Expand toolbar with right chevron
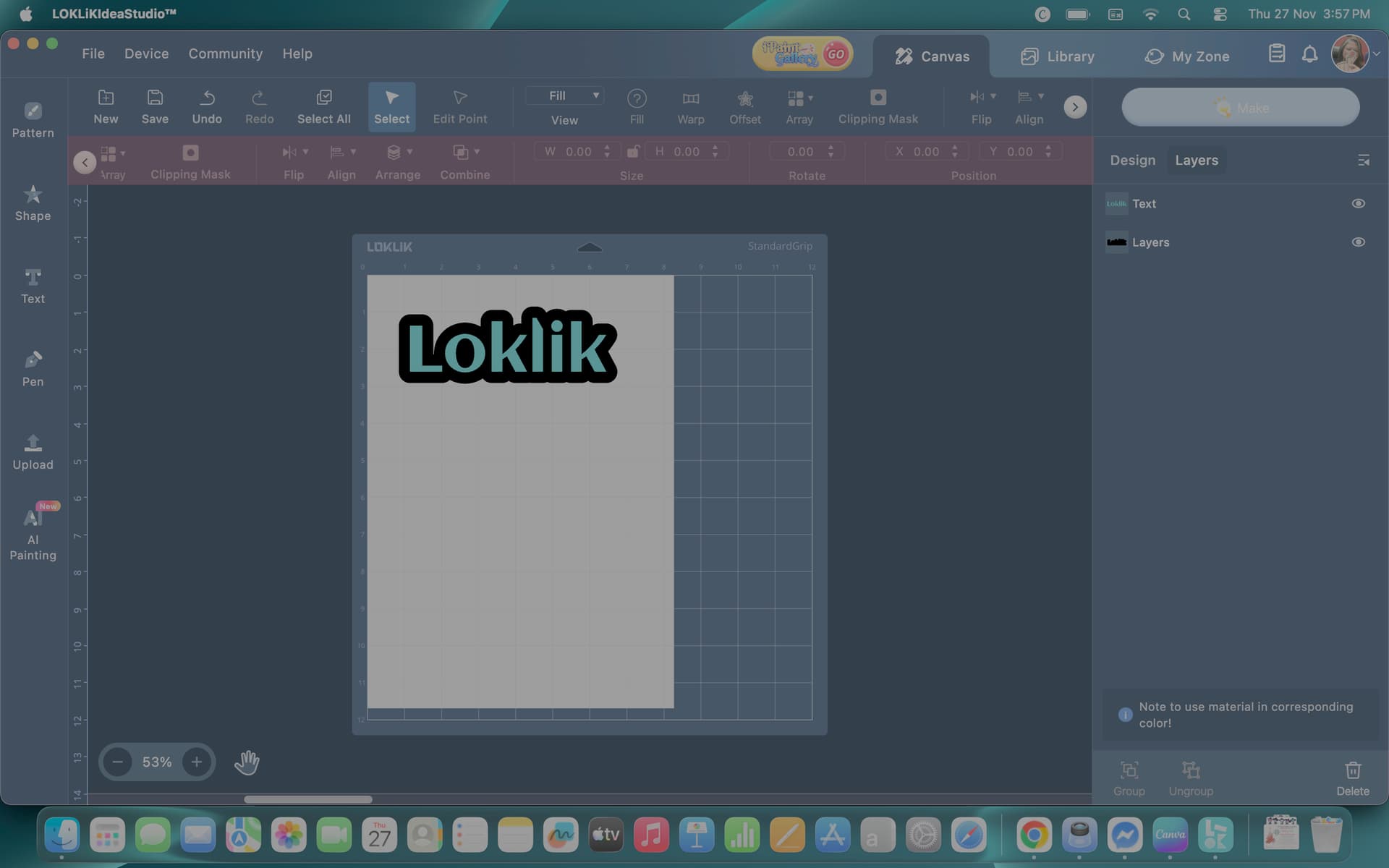Viewport: 1389px width, 868px height. [1075, 107]
